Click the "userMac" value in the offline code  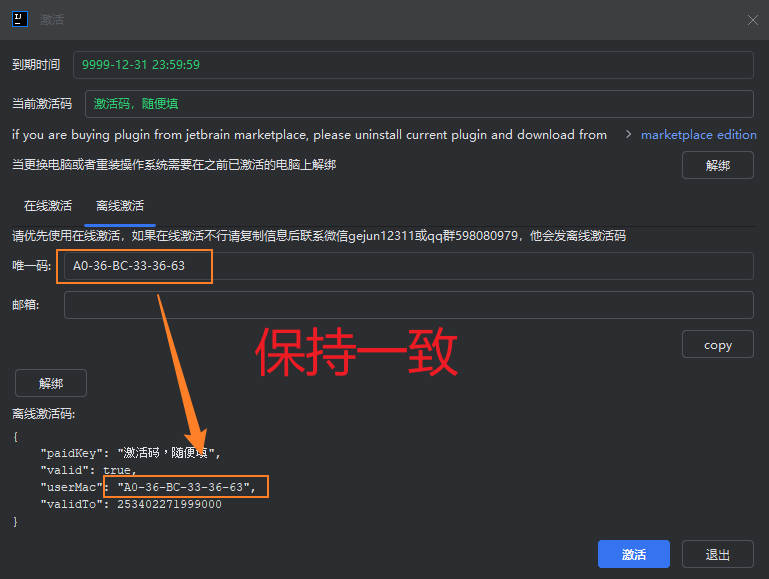coord(186,487)
